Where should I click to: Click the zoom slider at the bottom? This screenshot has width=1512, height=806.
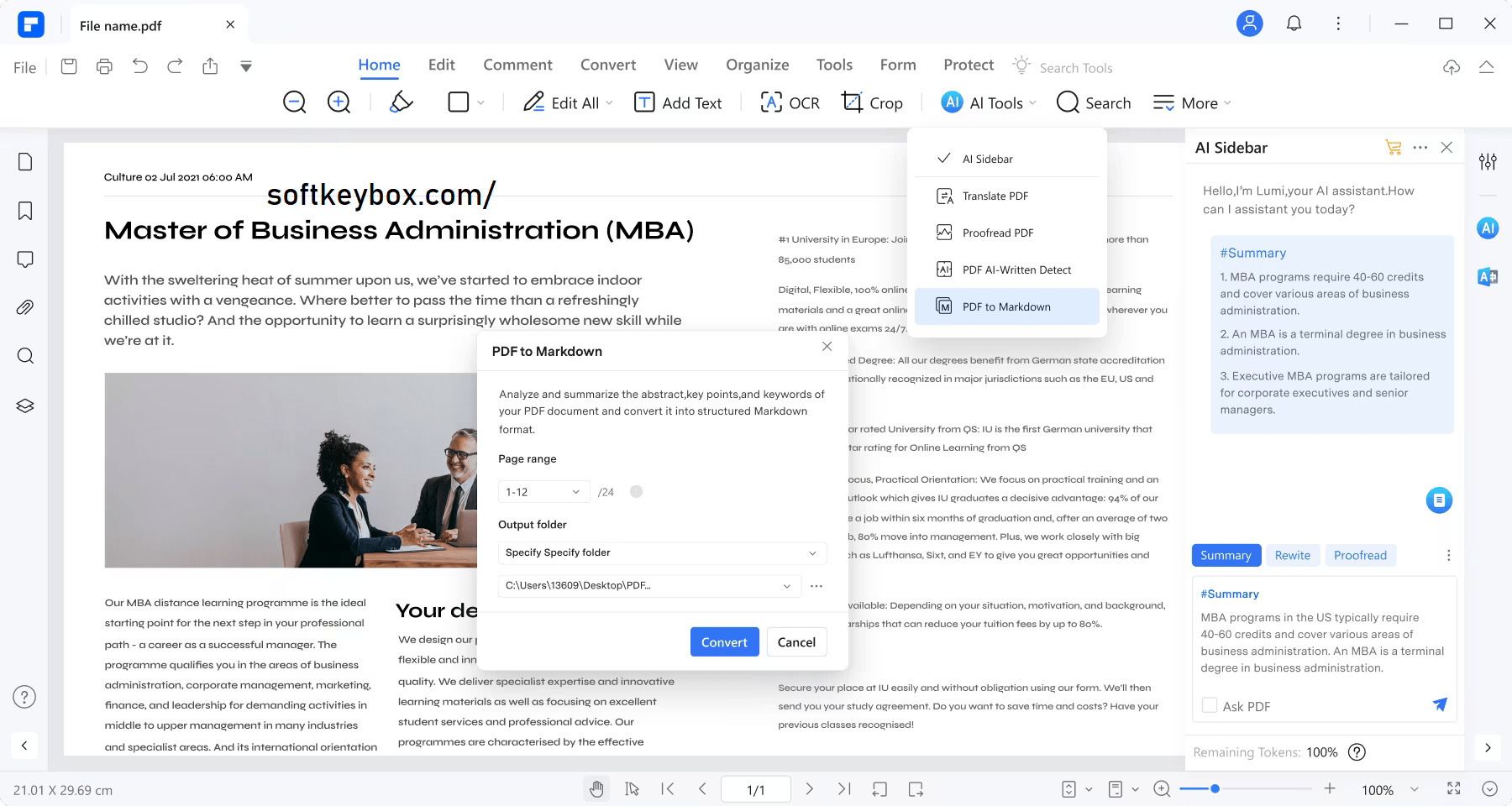[x=1215, y=788]
